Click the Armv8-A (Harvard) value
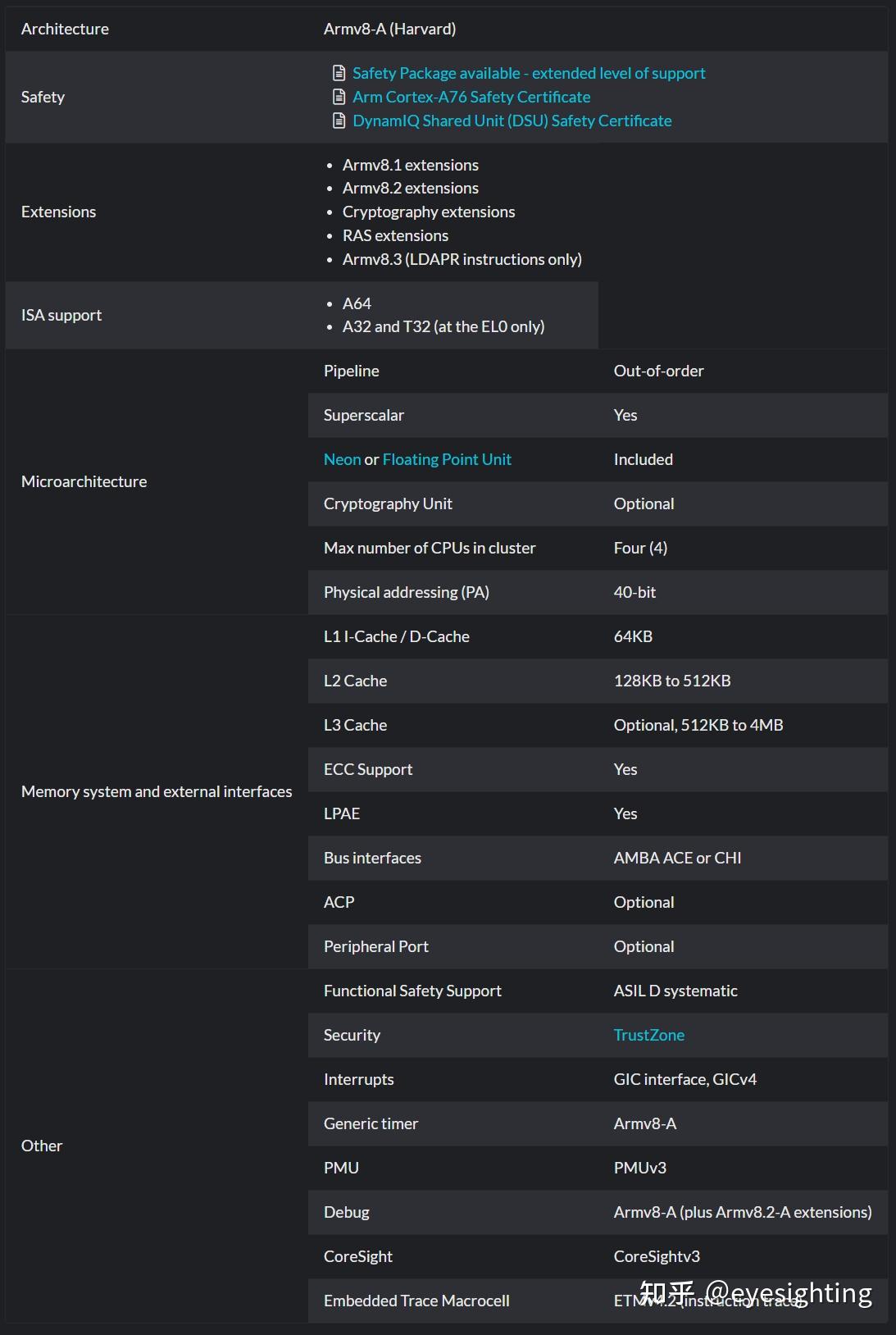 389,29
